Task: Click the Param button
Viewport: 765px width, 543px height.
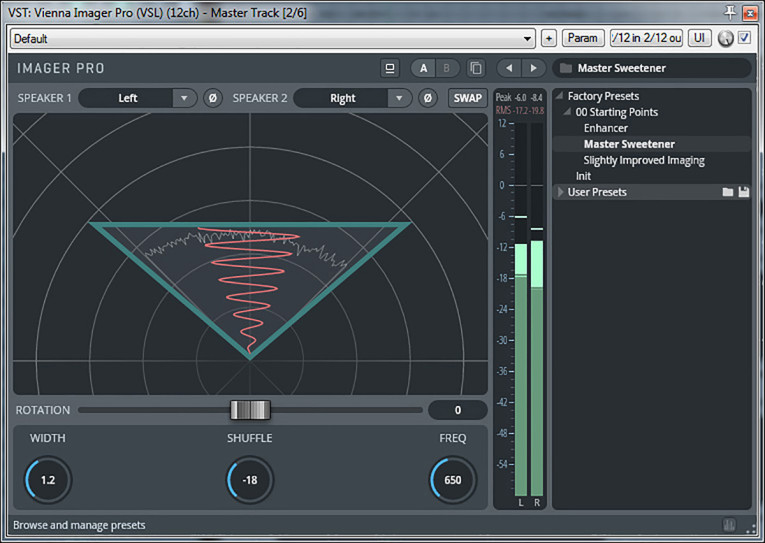Action: click(x=583, y=38)
